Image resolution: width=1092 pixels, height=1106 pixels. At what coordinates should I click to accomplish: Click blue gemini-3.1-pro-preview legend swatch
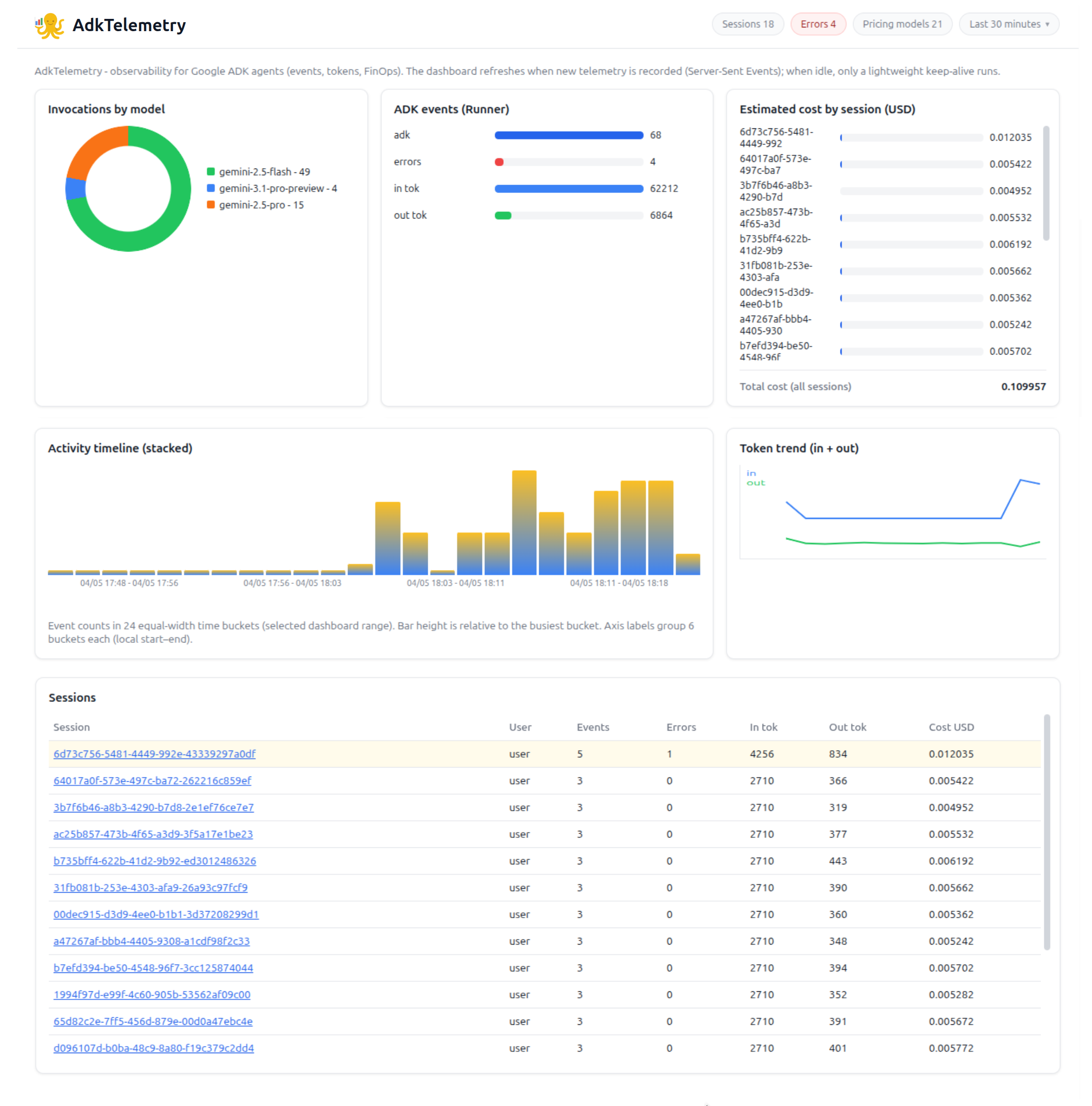[x=211, y=188]
